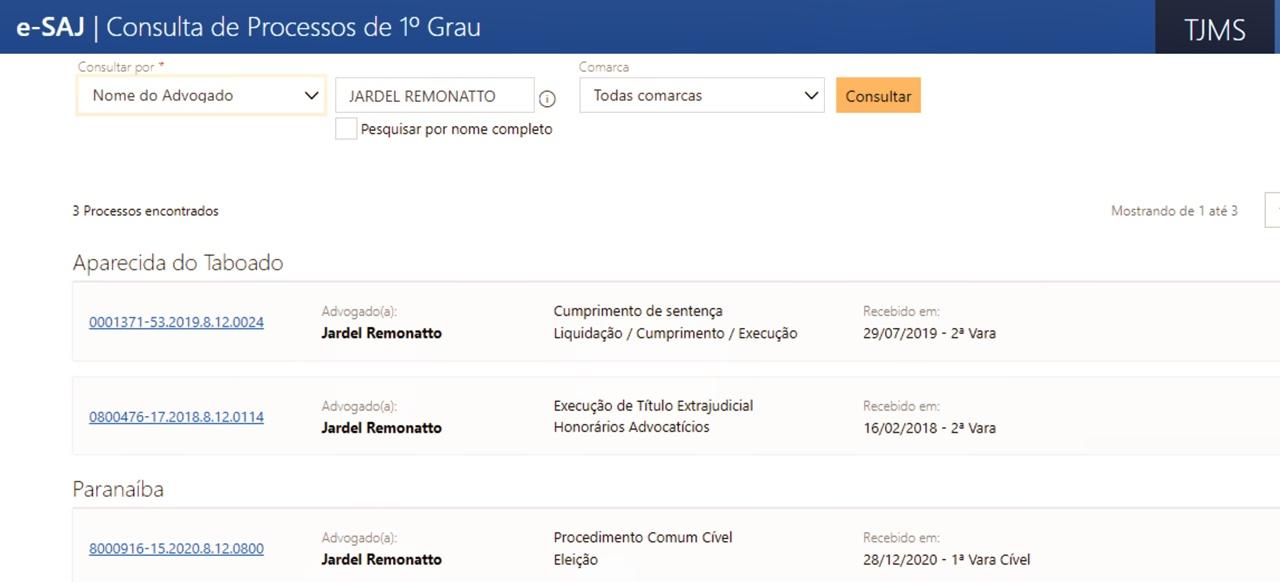The width and height of the screenshot is (1280, 582).
Task: Expand the Comarca 'Todas comarcas' dropdown
Action: click(702, 96)
